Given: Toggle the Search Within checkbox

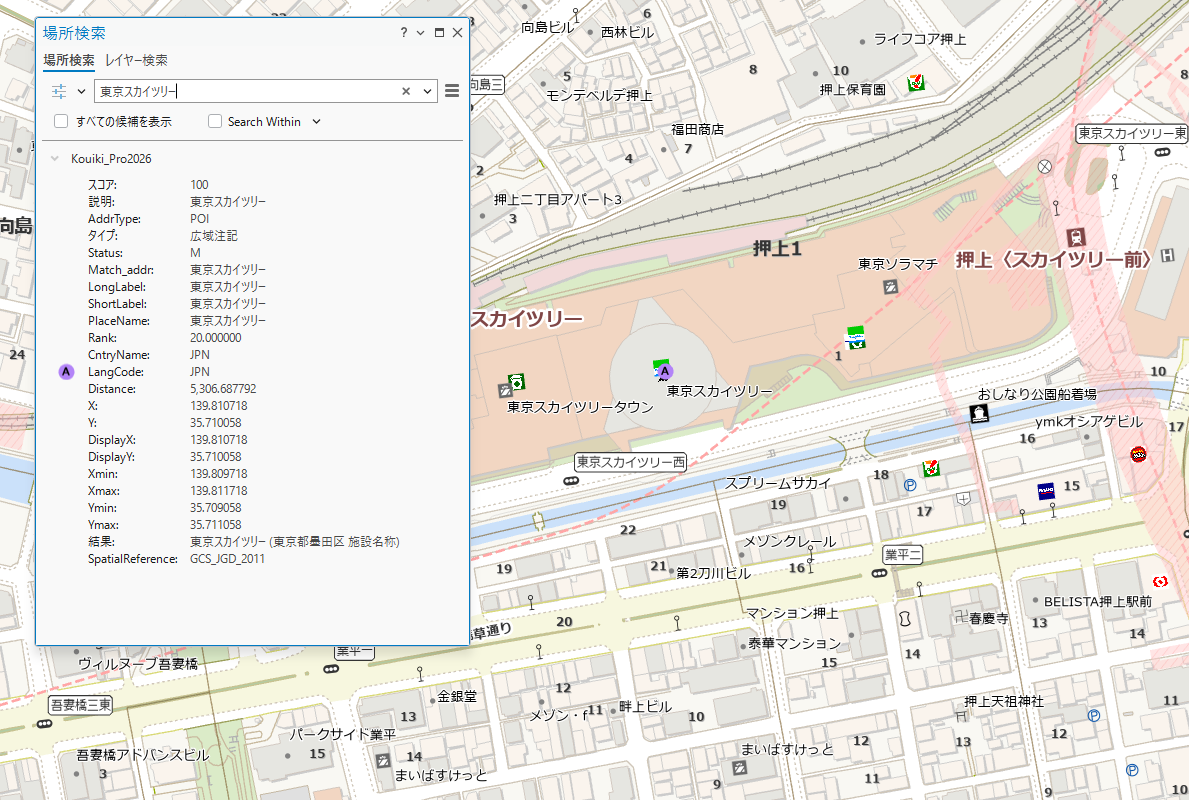Looking at the screenshot, I should coord(215,121).
